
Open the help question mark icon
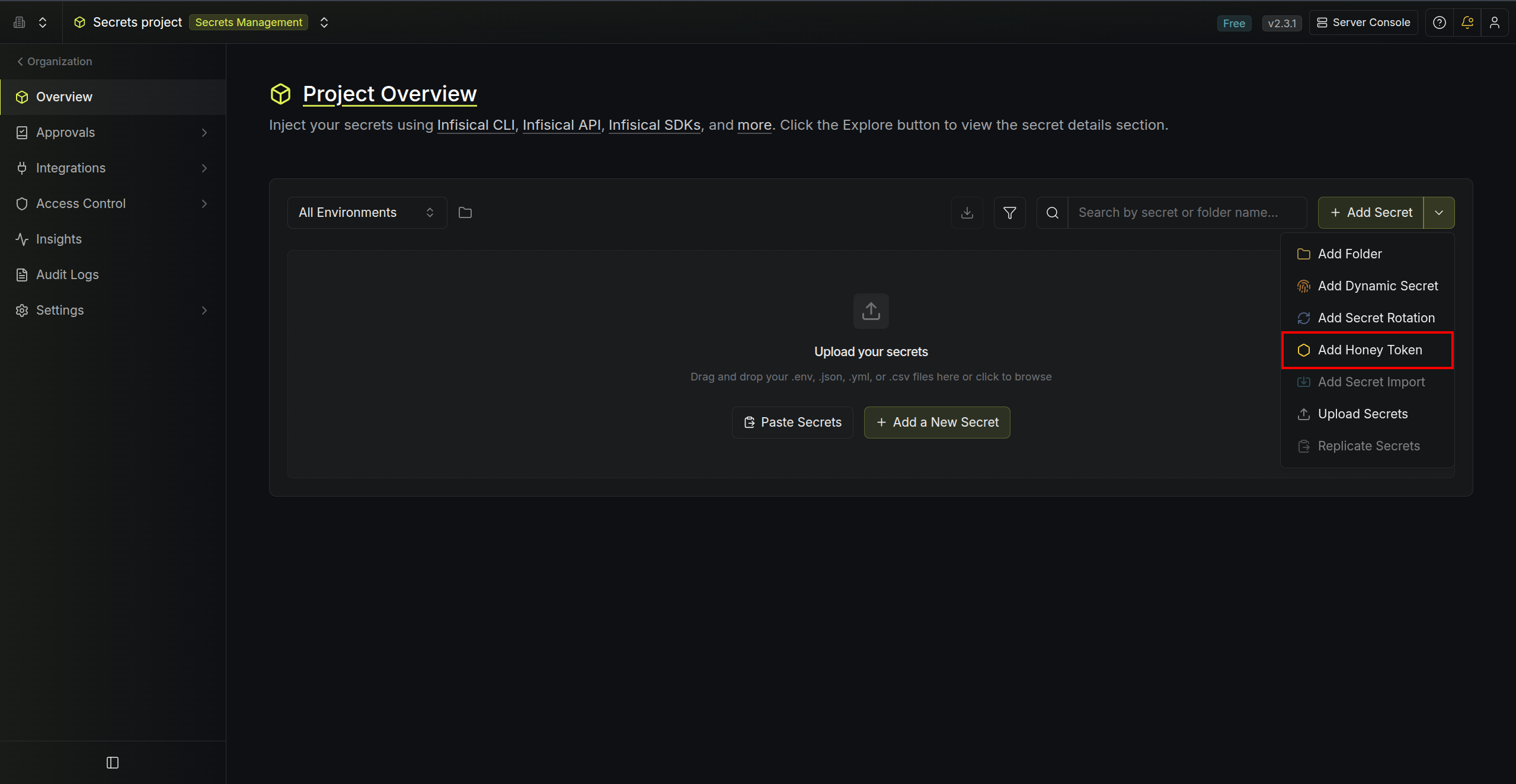pyautogui.click(x=1440, y=23)
